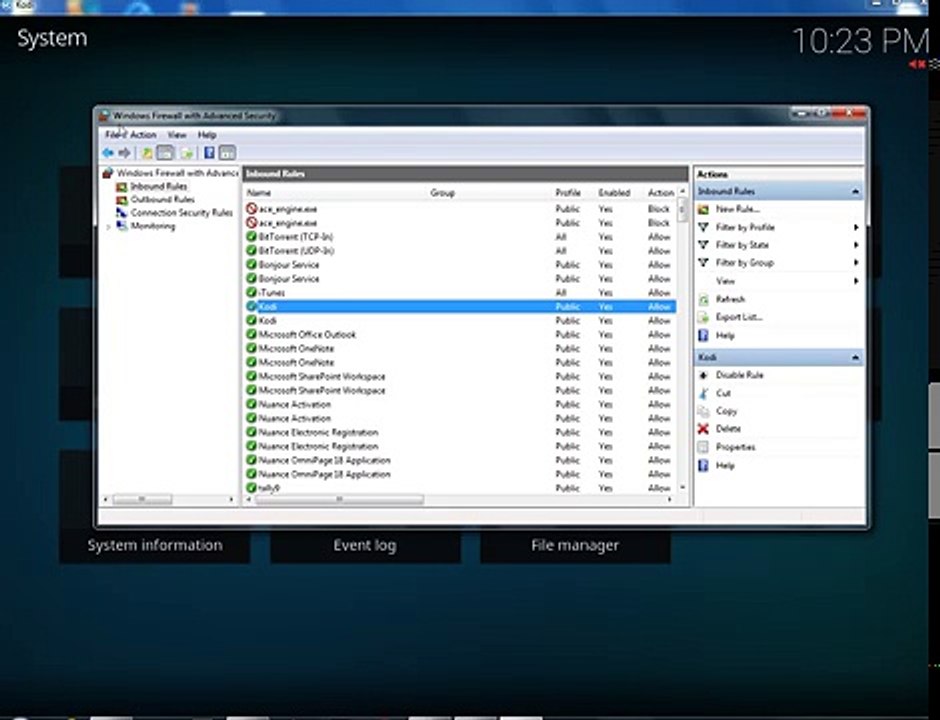This screenshot has height=720, width=940.
Task: Click the Up one level toolbar icon
Action: (147, 153)
